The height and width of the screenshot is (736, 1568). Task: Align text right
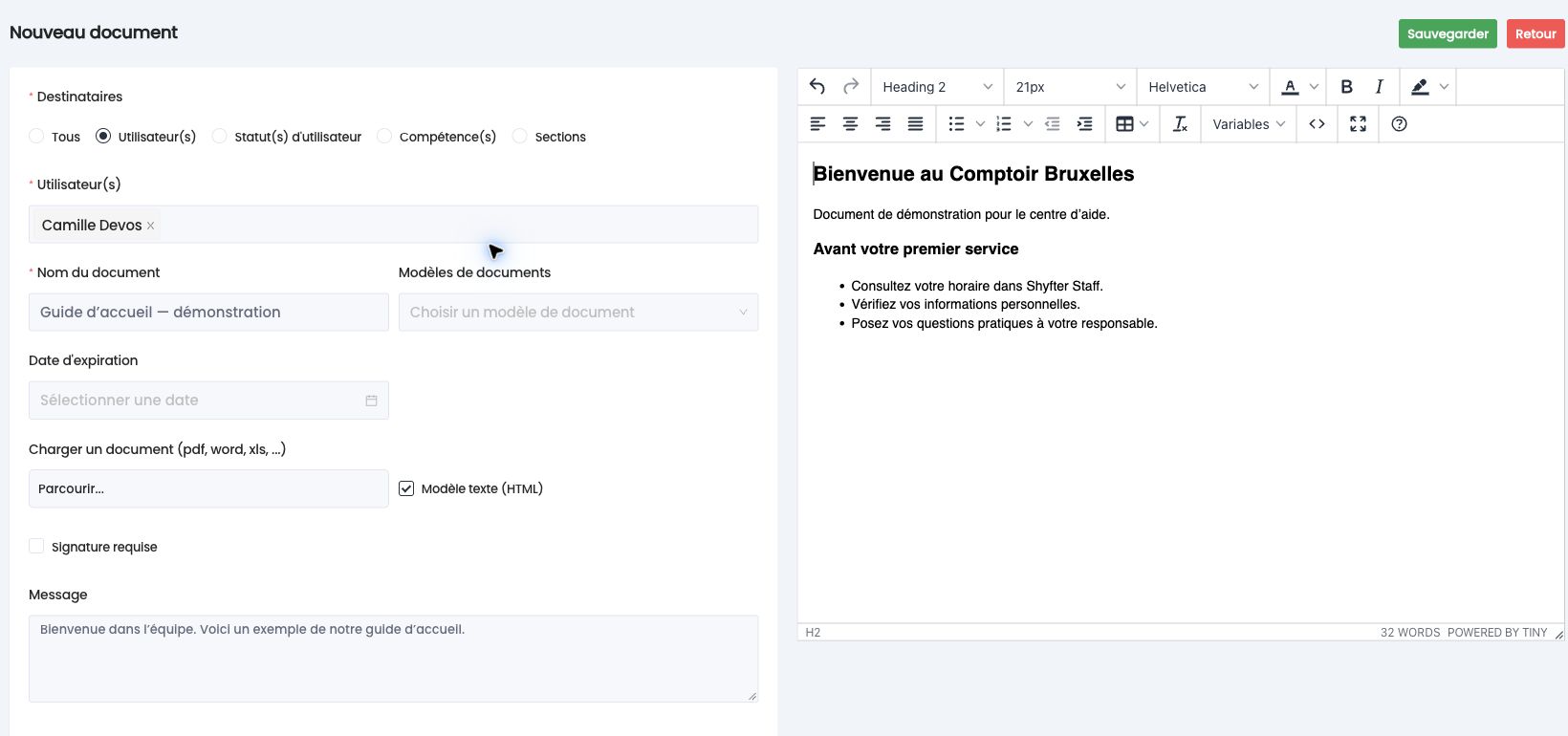[x=882, y=124]
